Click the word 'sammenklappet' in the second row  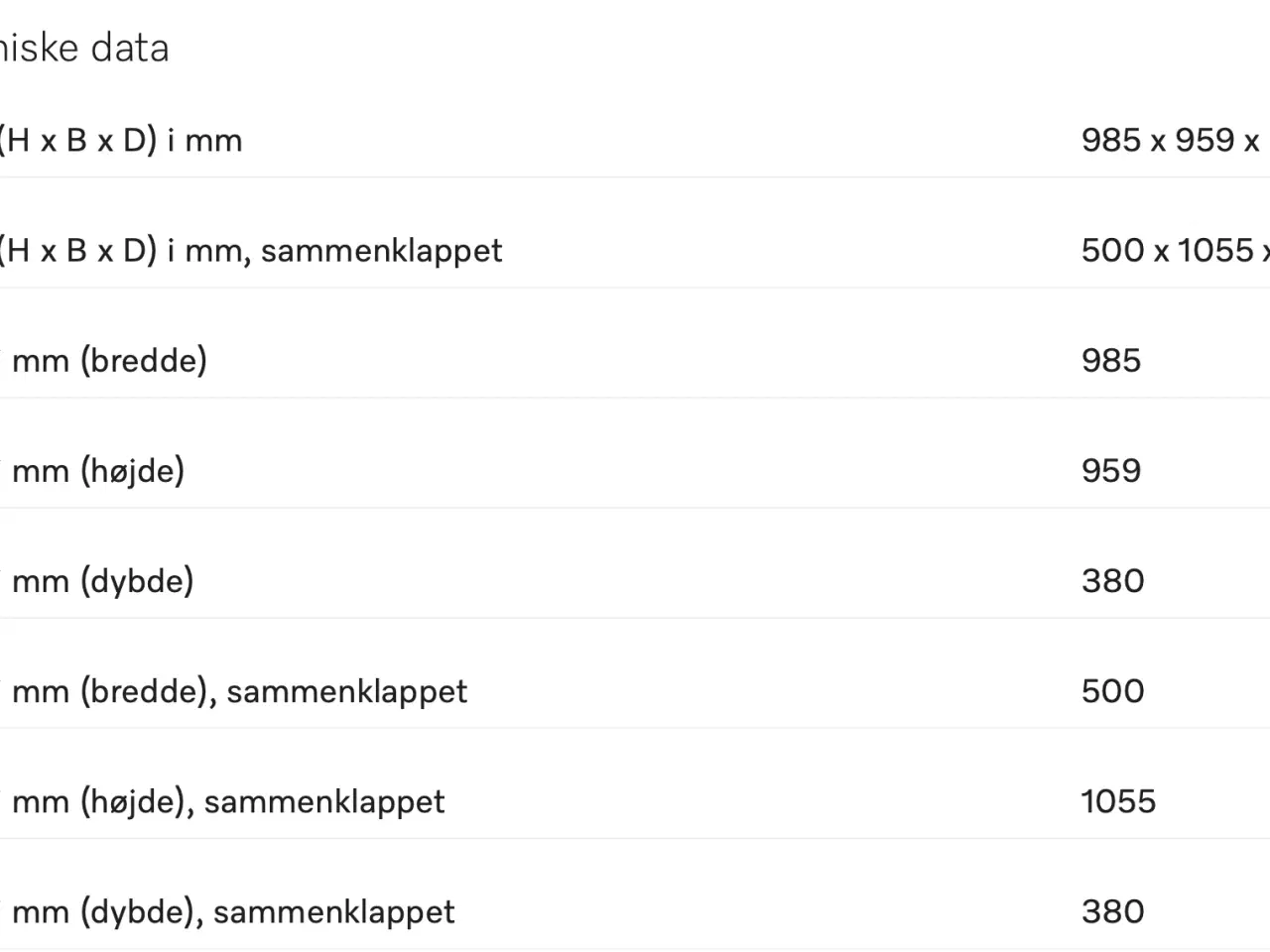point(382,251)
